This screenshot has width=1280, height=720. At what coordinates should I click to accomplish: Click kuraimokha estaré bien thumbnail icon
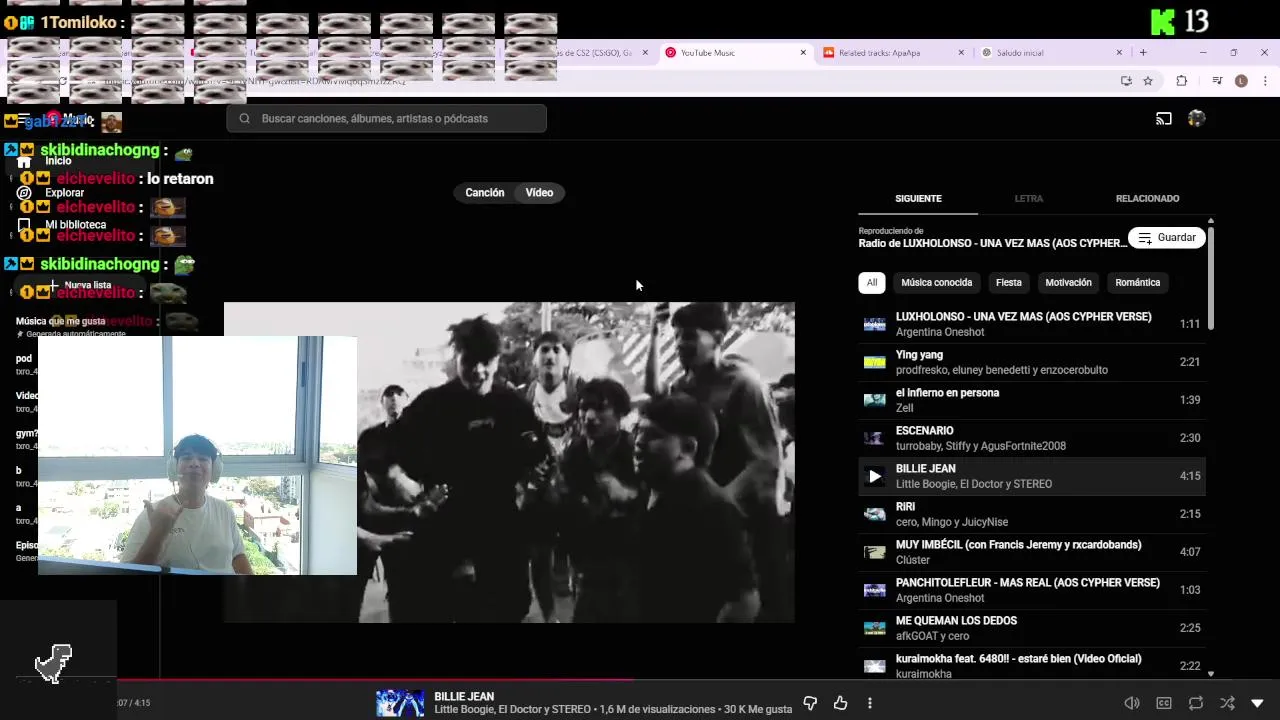(875, 666)
